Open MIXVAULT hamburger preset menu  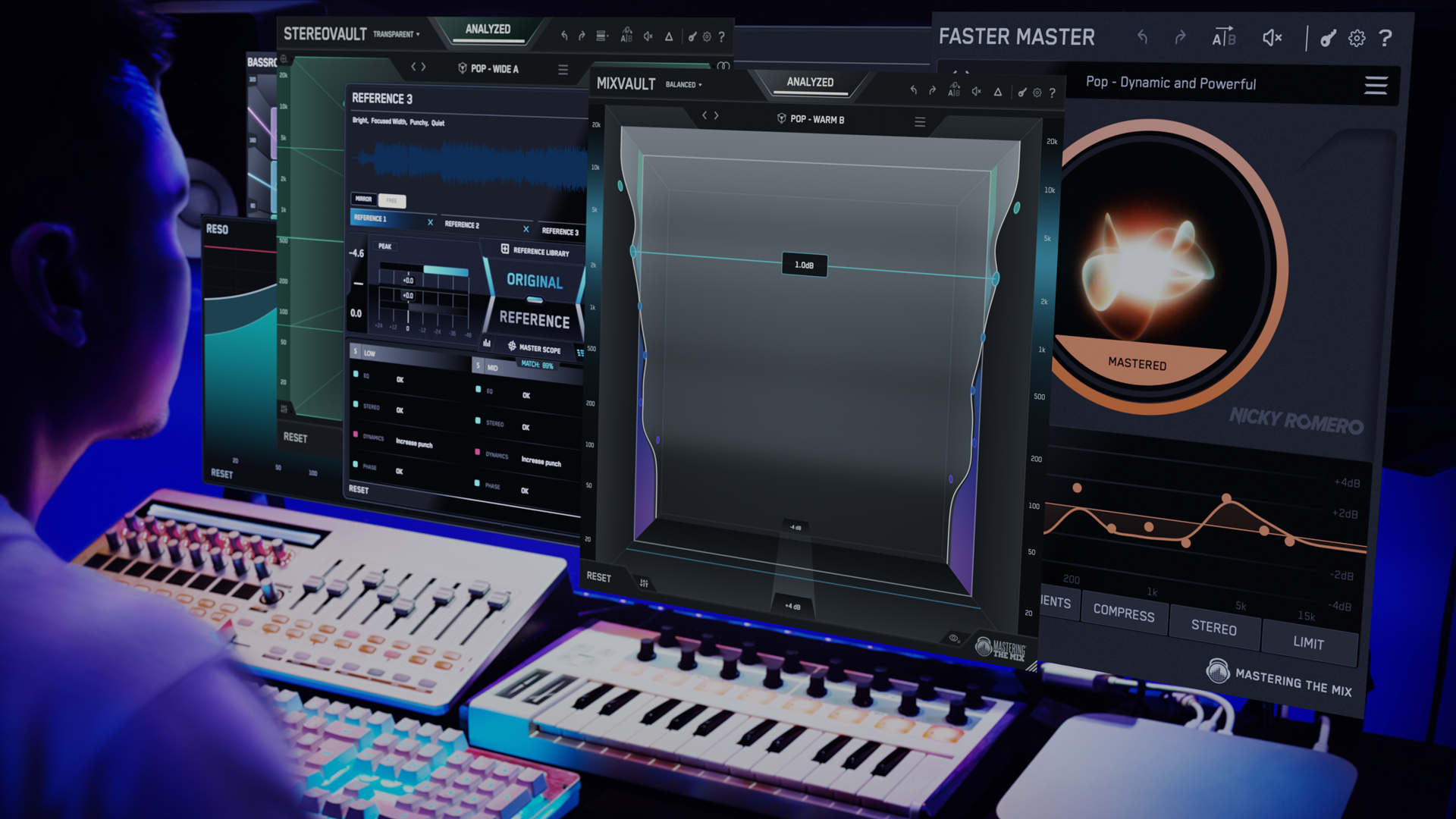pyautogui.click(x=920, y=122)
